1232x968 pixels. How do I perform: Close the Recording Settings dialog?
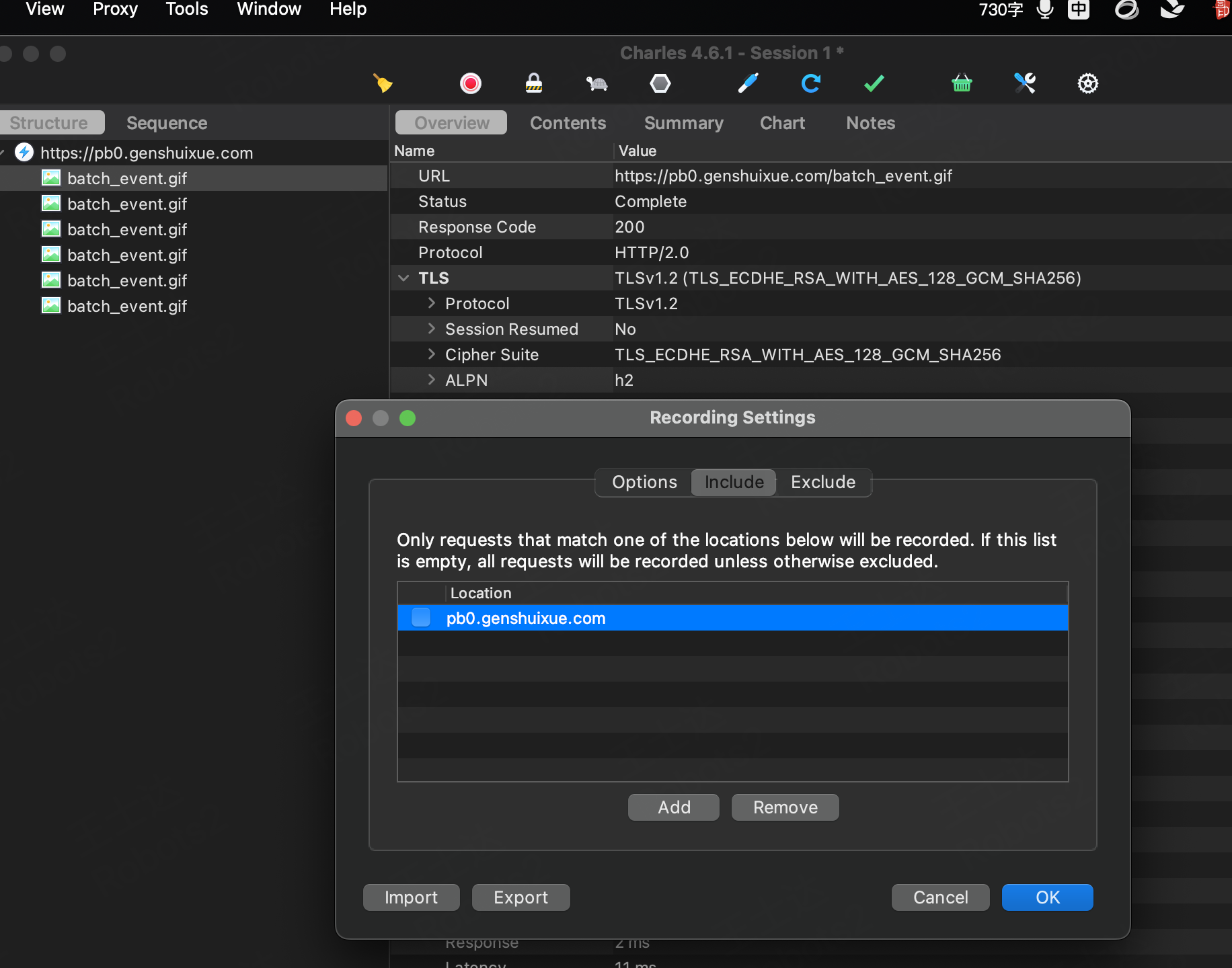click(354, 418)
